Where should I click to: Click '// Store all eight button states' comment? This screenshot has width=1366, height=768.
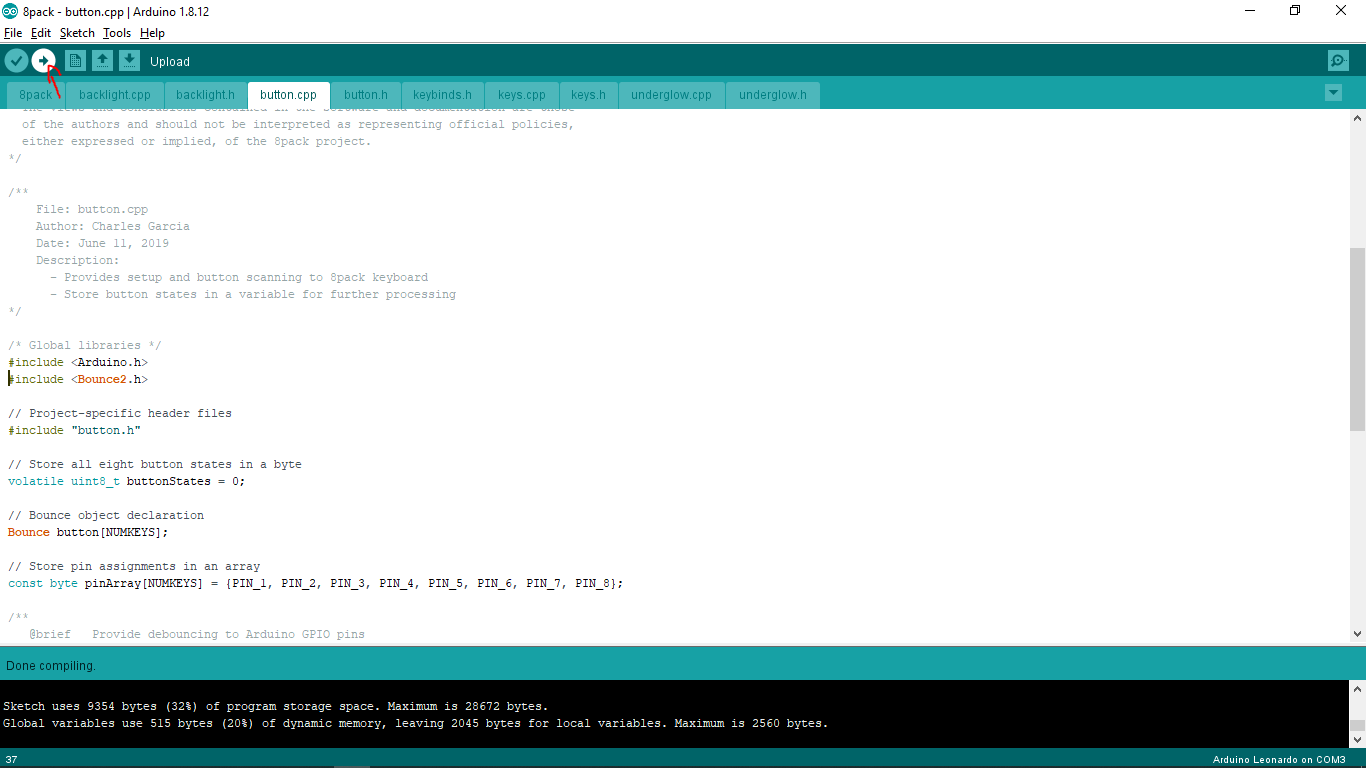[155, 464]
